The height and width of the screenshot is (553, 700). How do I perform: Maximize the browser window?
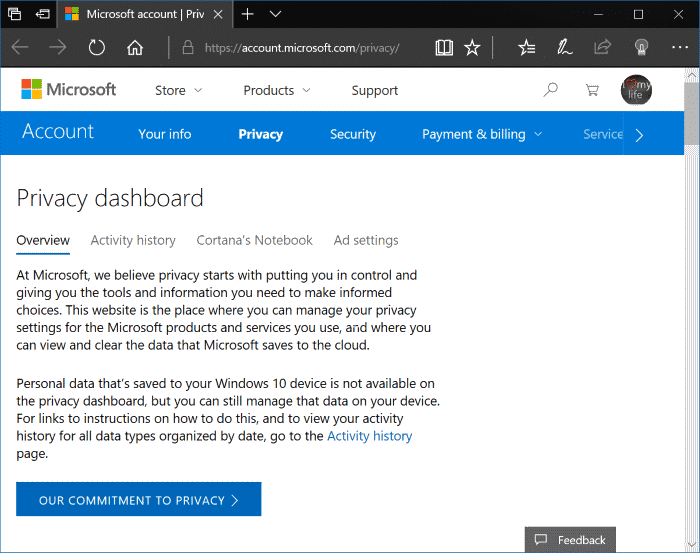[x=638, y=14]
